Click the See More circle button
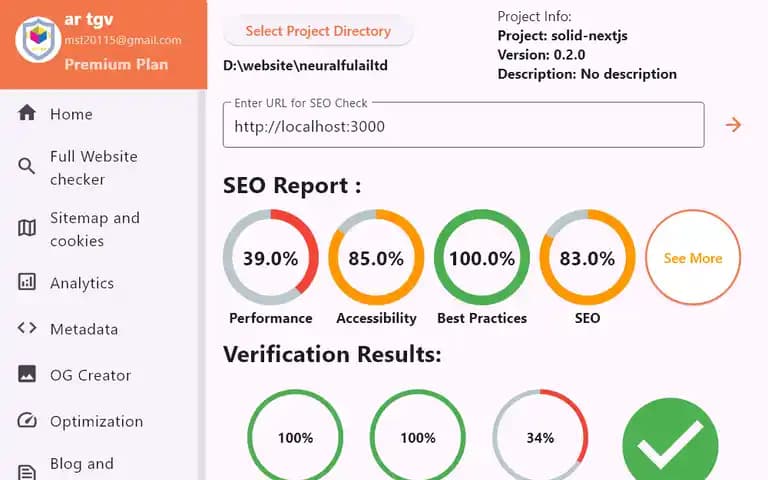This screenshot has height=480, width=768. tap(692, 258)
